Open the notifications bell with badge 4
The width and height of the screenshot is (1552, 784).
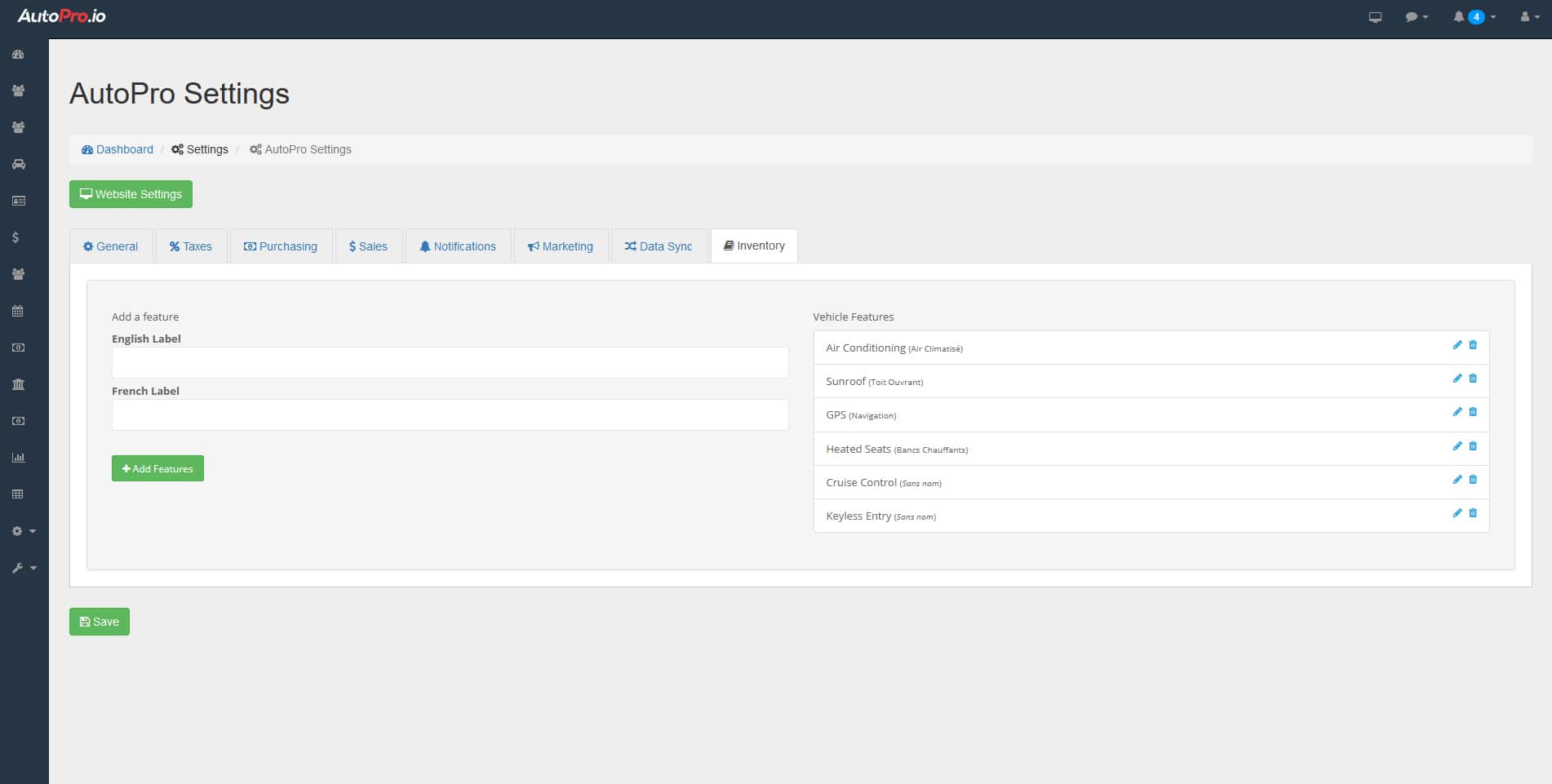pos(1474,17)
